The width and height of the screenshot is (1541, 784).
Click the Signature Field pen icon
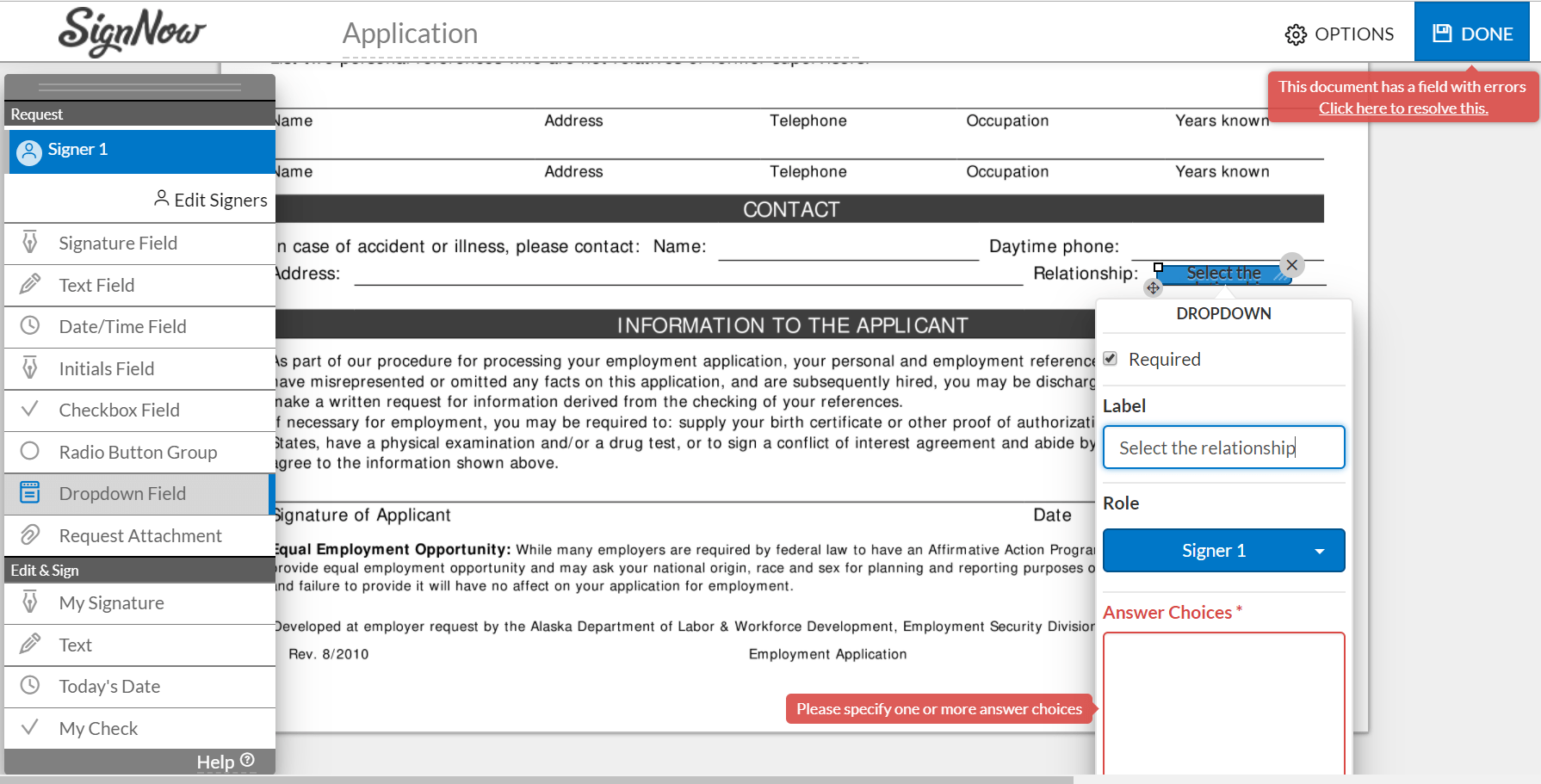click(x=30, y=242)
